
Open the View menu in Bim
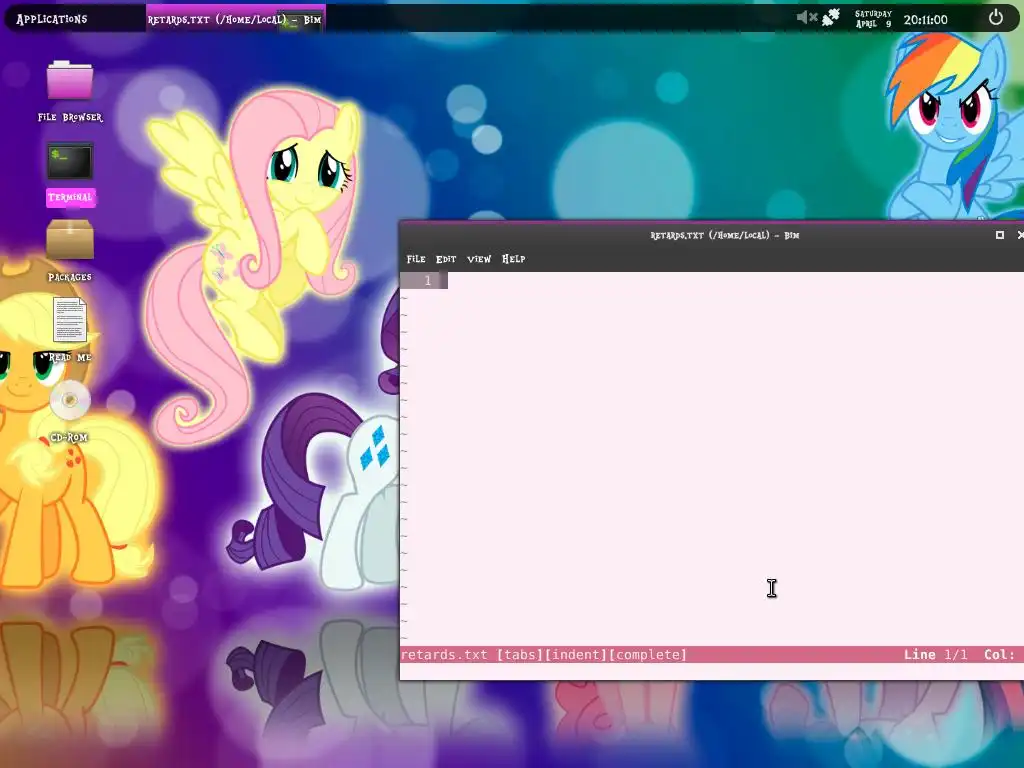click(479, 259)
